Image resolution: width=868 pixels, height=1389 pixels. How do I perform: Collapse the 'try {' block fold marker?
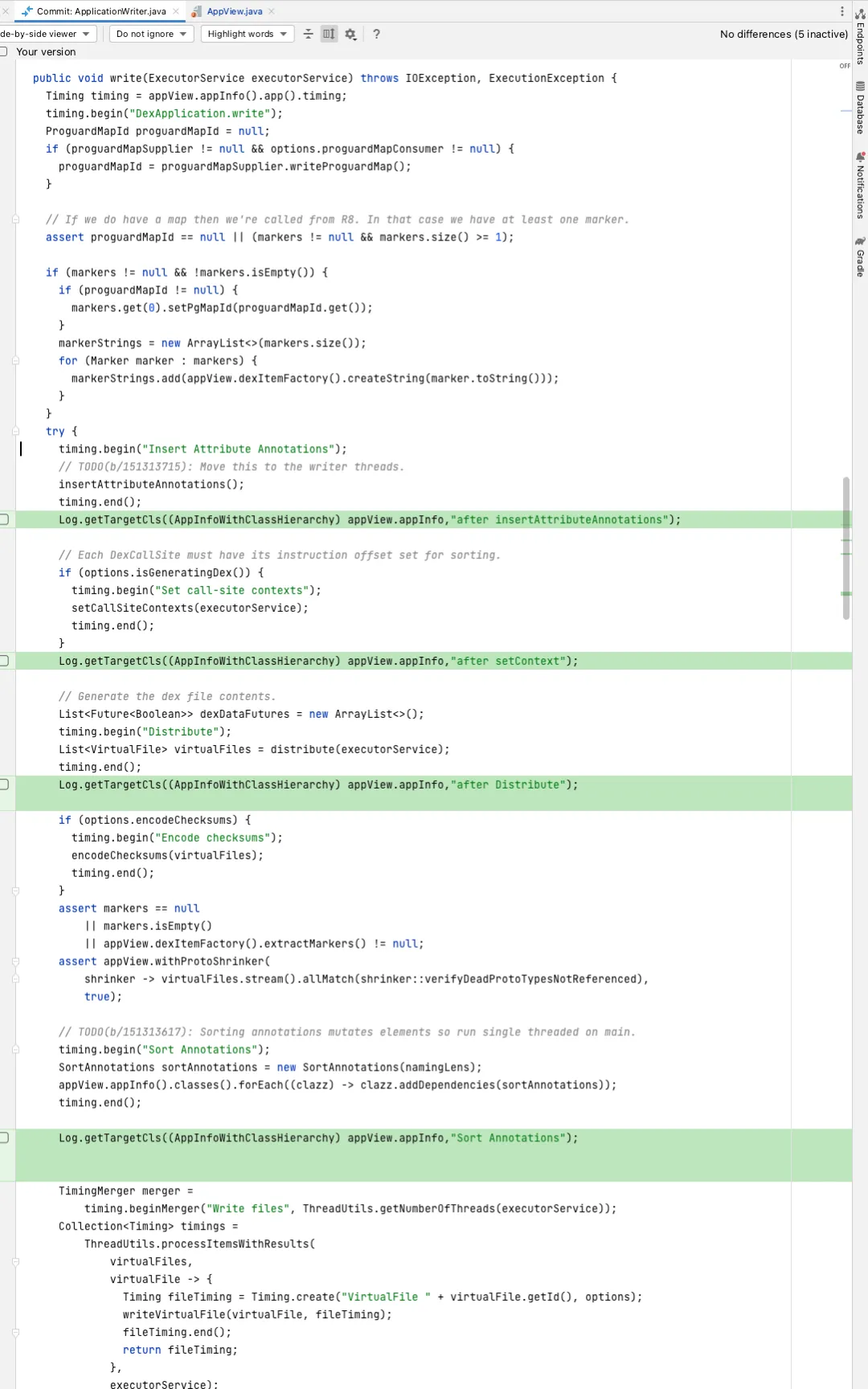[x=15, y=432]
